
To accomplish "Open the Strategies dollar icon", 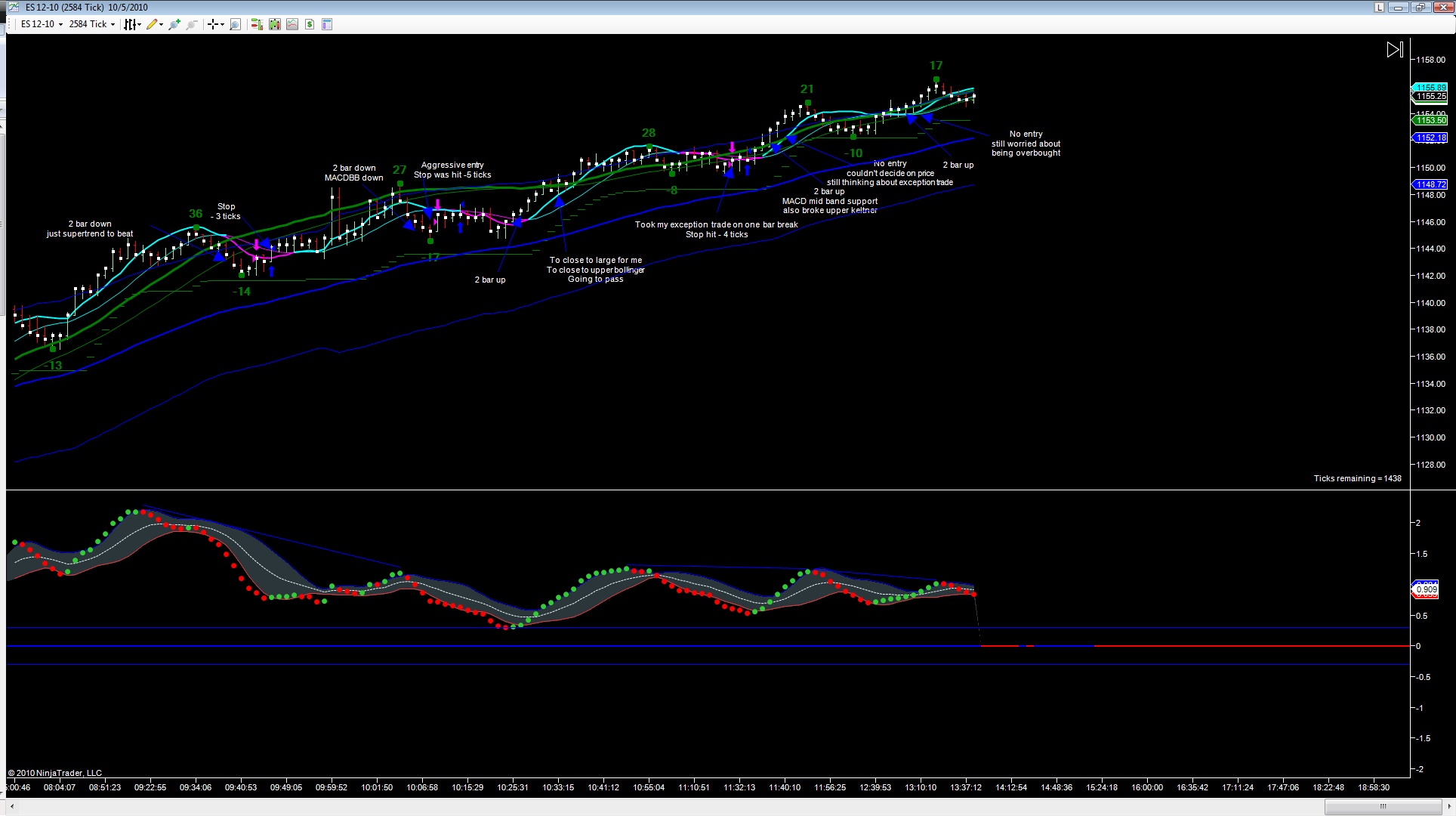I will (x=310, y=24).
